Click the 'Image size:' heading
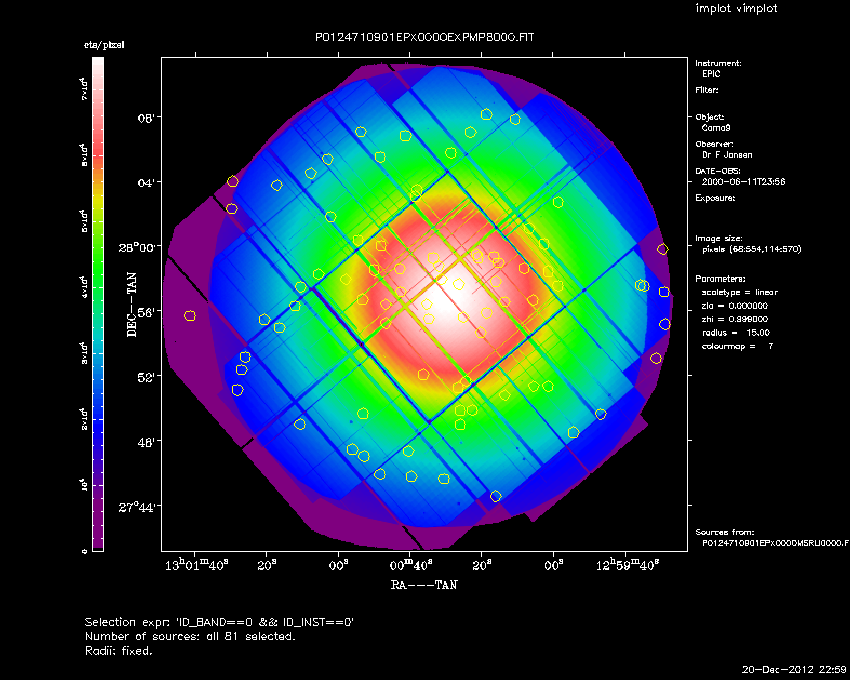This screenshot has width=850, height=680. (719, 239)
